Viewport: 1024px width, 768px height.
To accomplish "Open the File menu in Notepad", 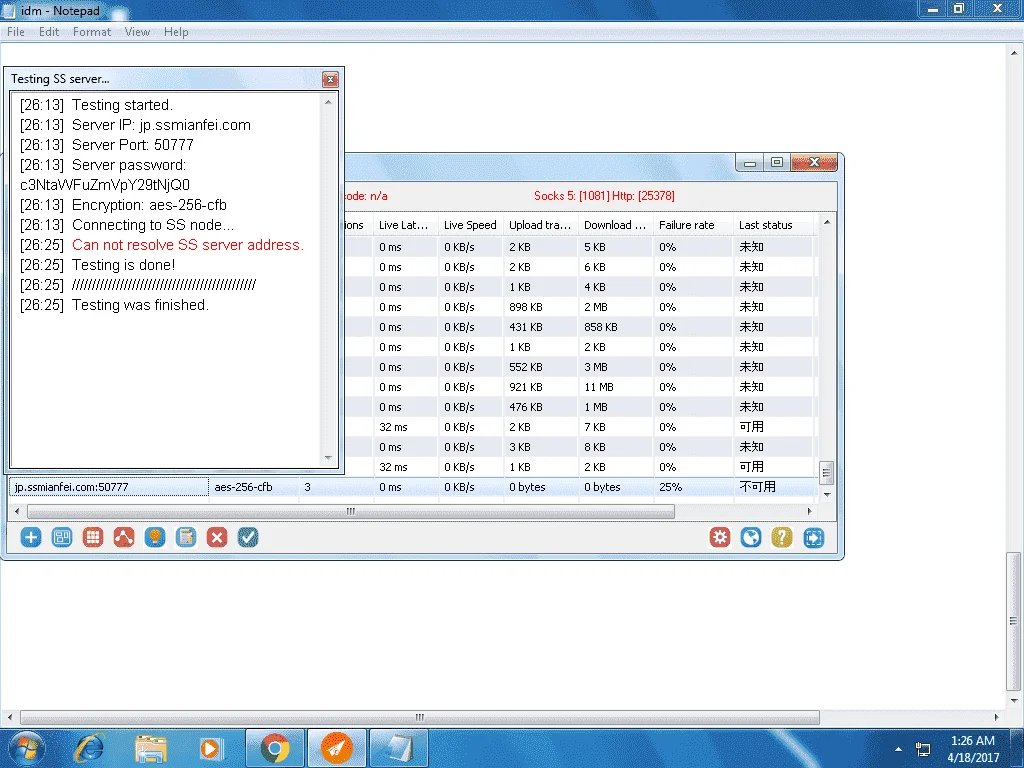I will click(16, 31).
